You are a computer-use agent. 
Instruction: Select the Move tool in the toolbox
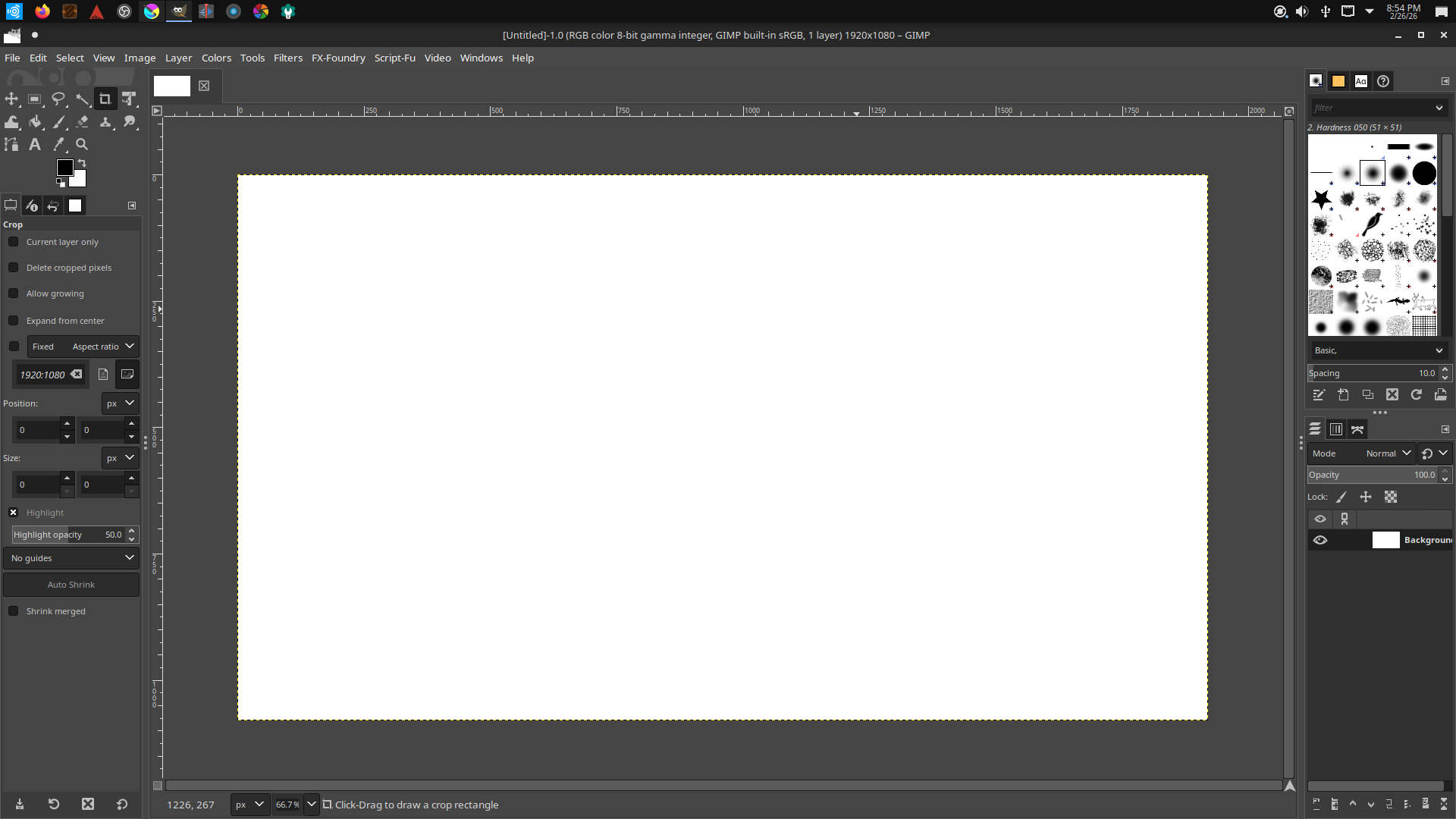tap(11, 99)
